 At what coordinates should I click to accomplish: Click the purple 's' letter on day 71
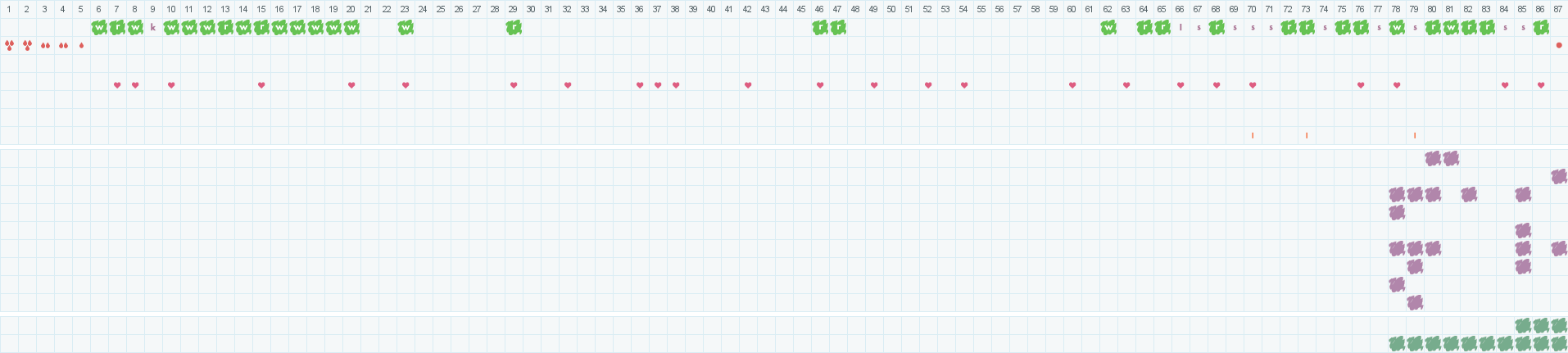coord(1271,28)
